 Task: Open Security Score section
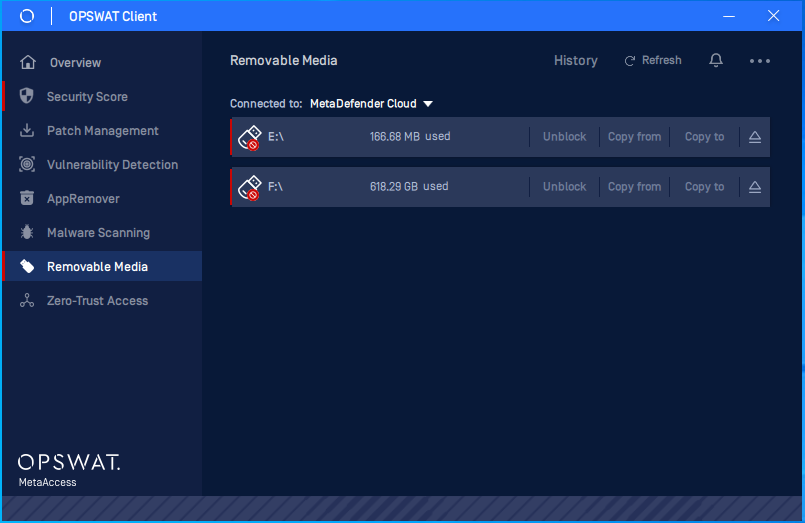[87, 96]
